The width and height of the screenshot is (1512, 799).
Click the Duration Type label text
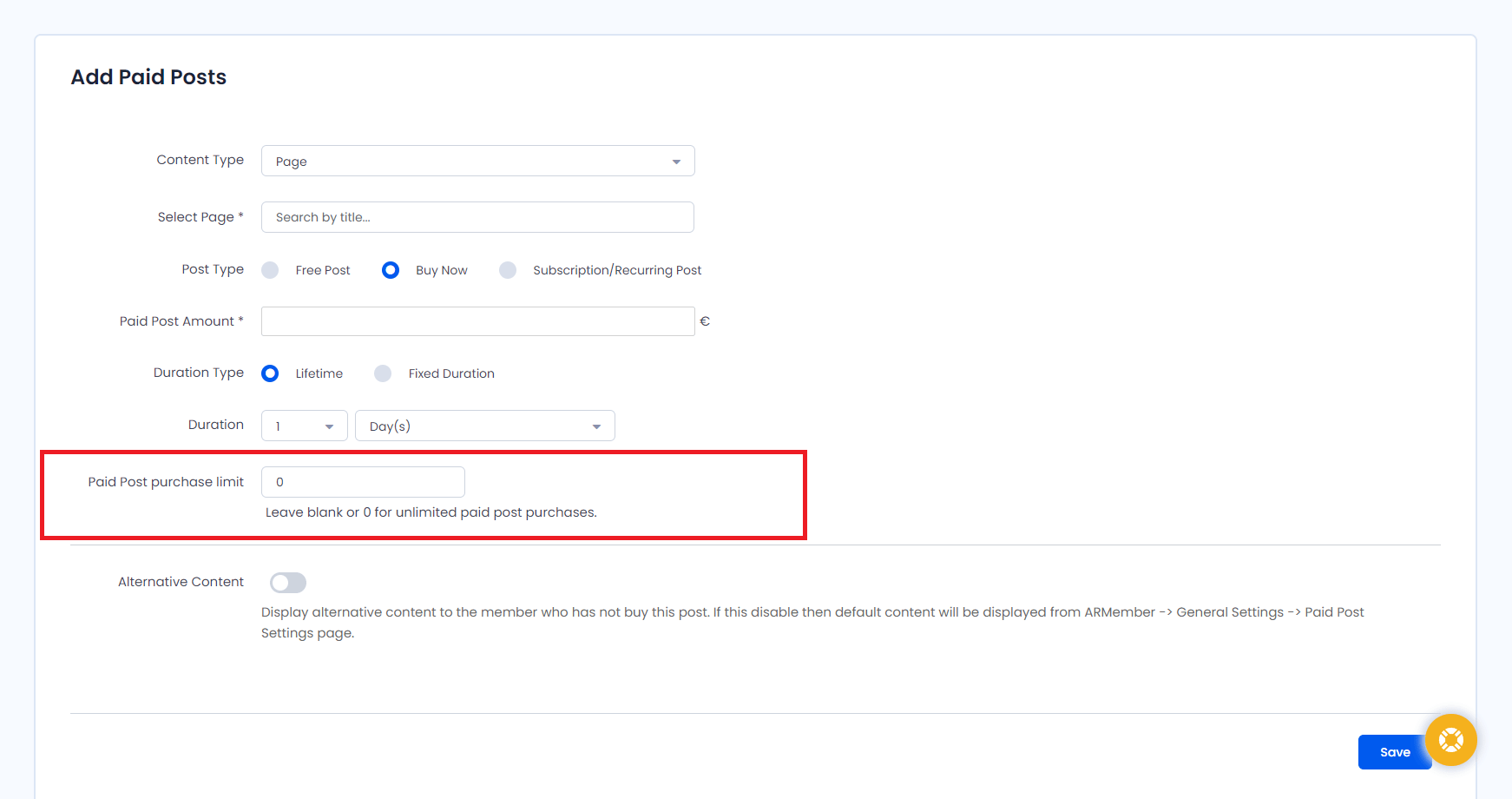point(198,373)
